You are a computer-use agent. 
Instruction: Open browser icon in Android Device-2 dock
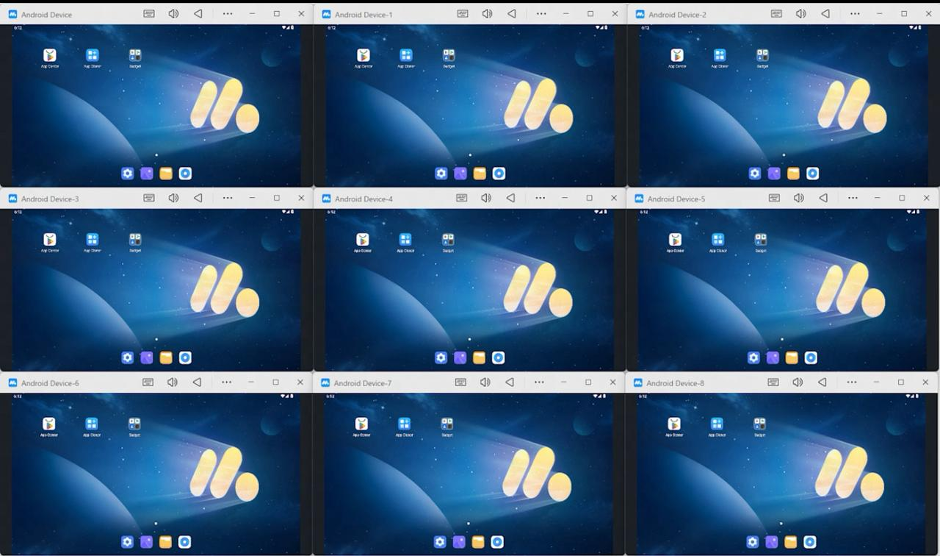pos(813,174)
